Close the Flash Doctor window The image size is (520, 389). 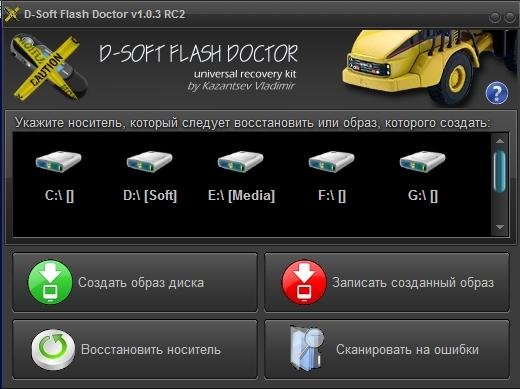510,17
